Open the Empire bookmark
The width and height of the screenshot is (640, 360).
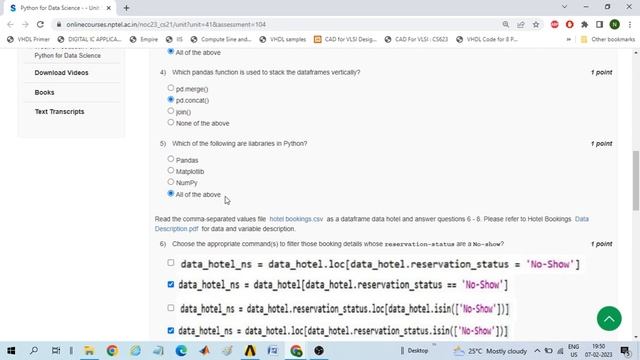144,40
